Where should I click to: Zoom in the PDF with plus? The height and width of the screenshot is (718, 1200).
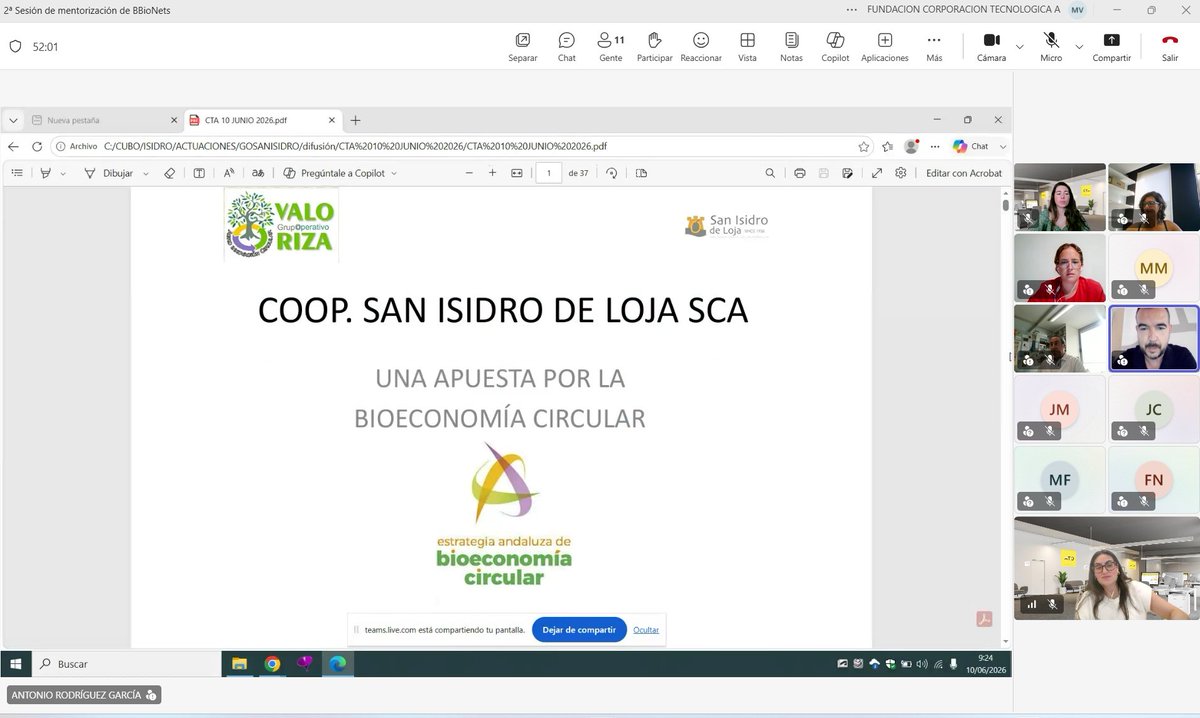pos(492,173)
